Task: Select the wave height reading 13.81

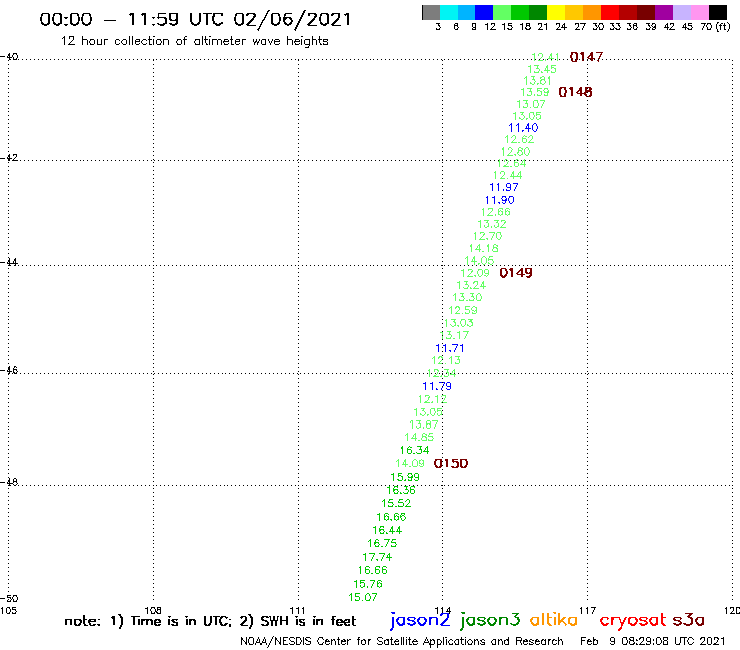Action: (538, 81)
